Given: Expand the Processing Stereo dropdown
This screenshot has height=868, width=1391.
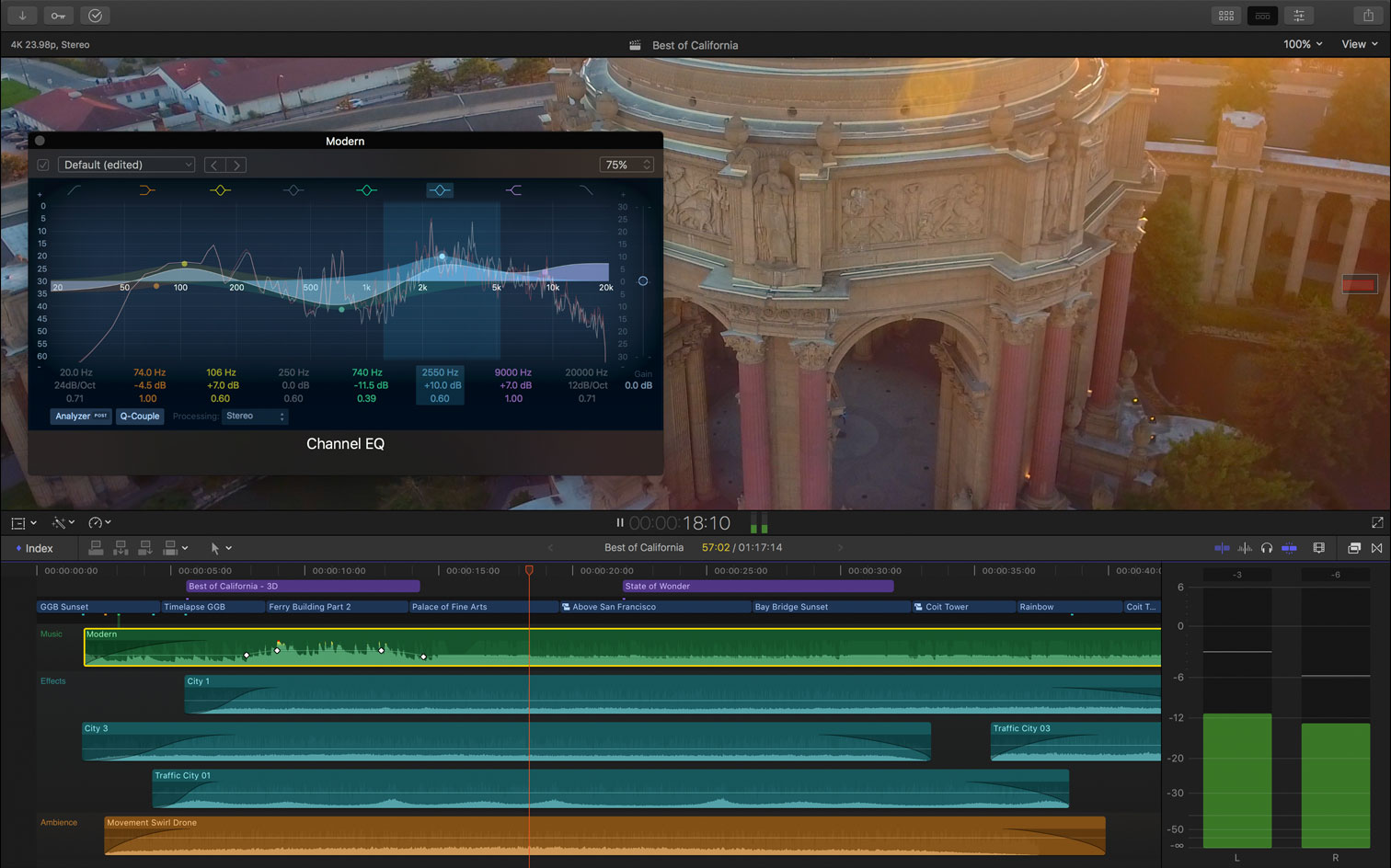Looking at the screenshot, I should [x=256, y=417].
